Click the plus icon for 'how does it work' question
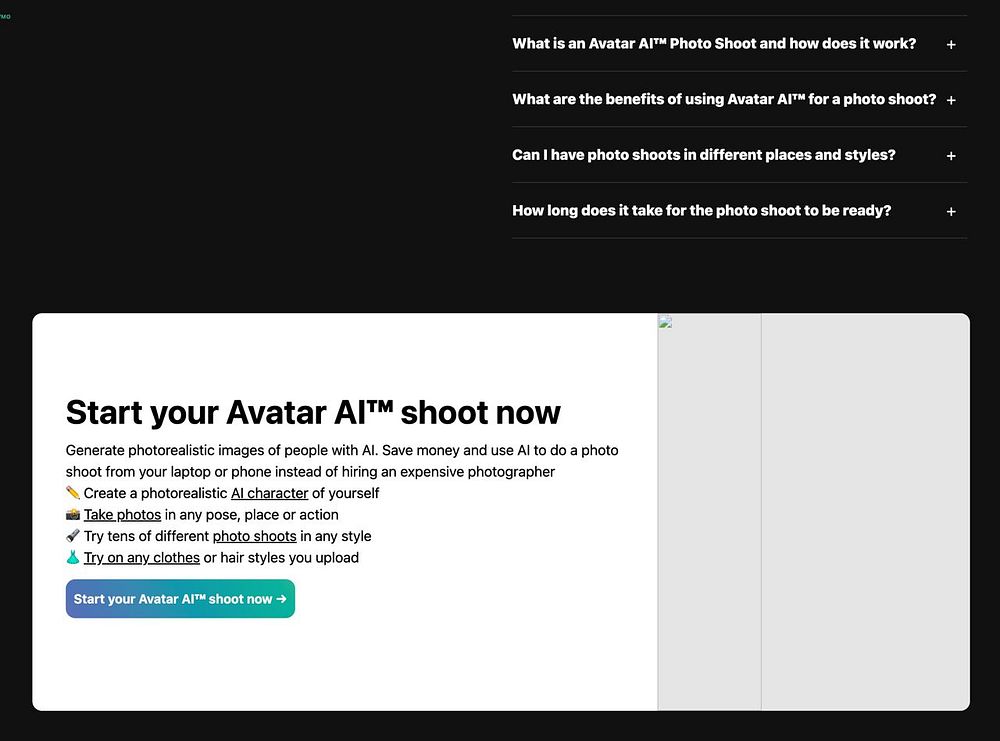1000x741 pixels. point(951,45)
